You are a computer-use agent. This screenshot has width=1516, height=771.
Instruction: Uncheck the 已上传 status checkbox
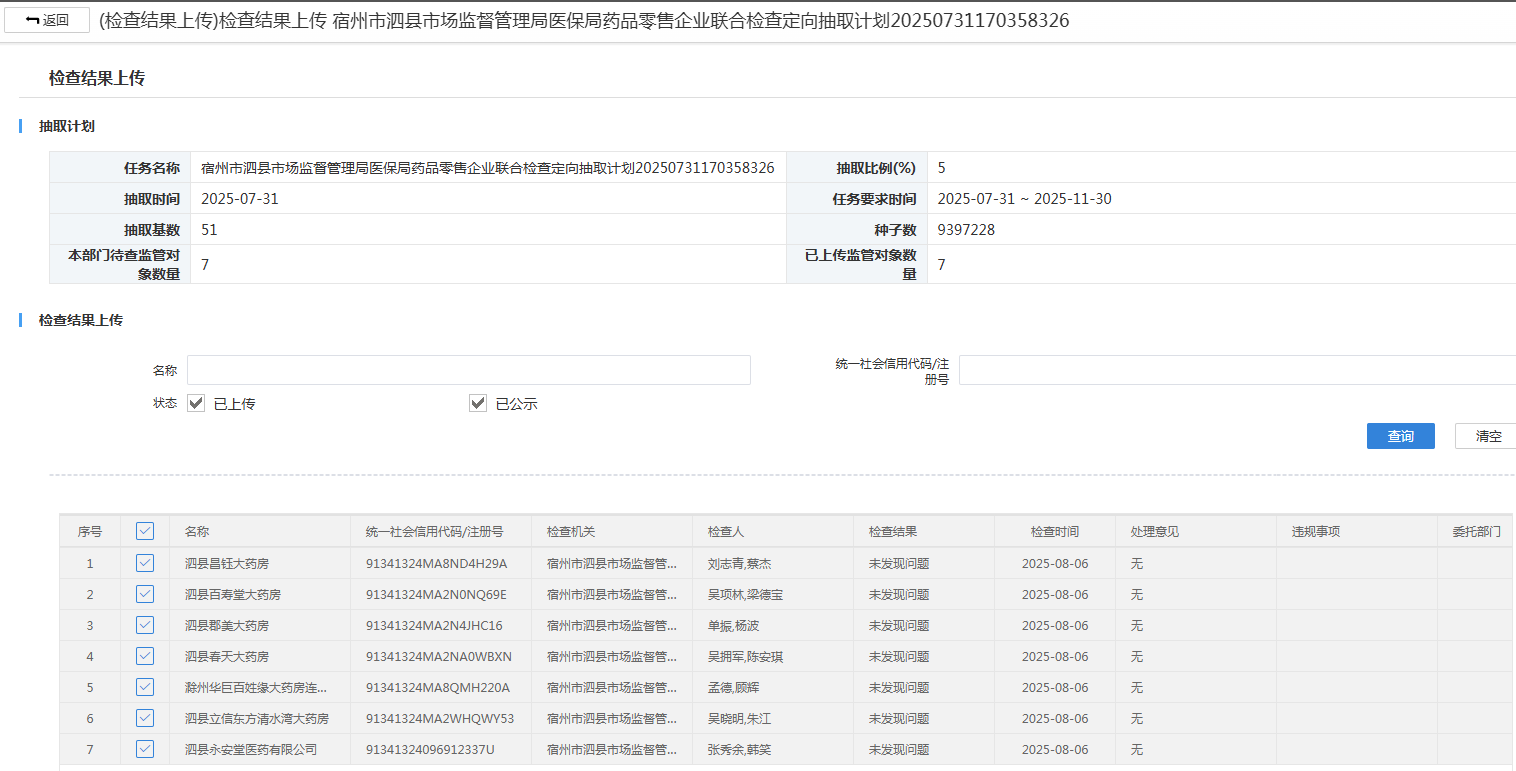tap(197, 403)
